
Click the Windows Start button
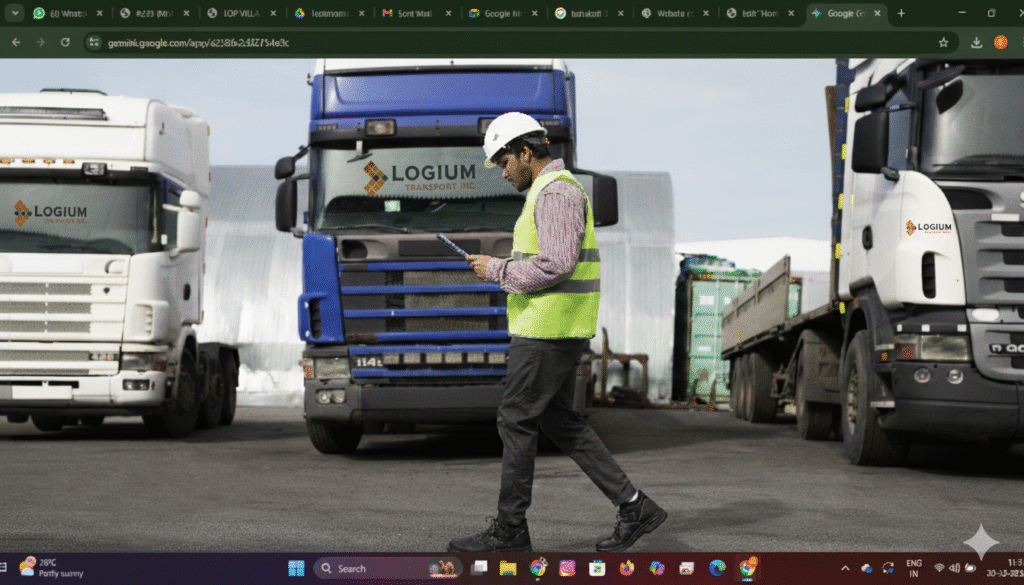click(x=296, y=568)
